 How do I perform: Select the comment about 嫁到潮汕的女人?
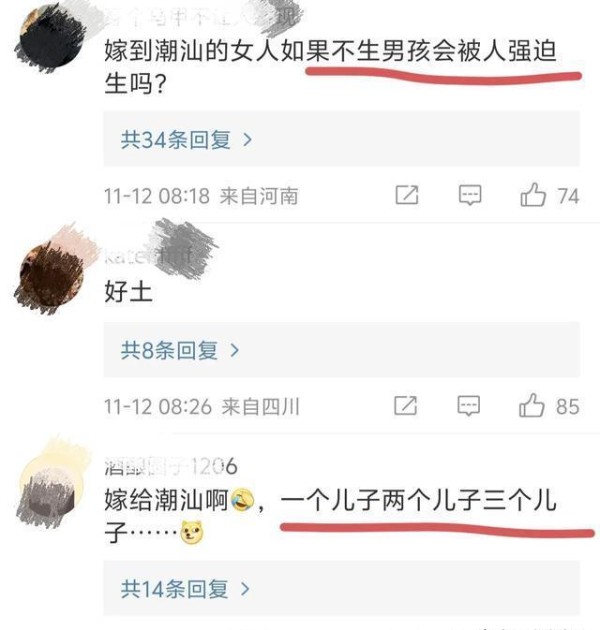tap(331, 68)
